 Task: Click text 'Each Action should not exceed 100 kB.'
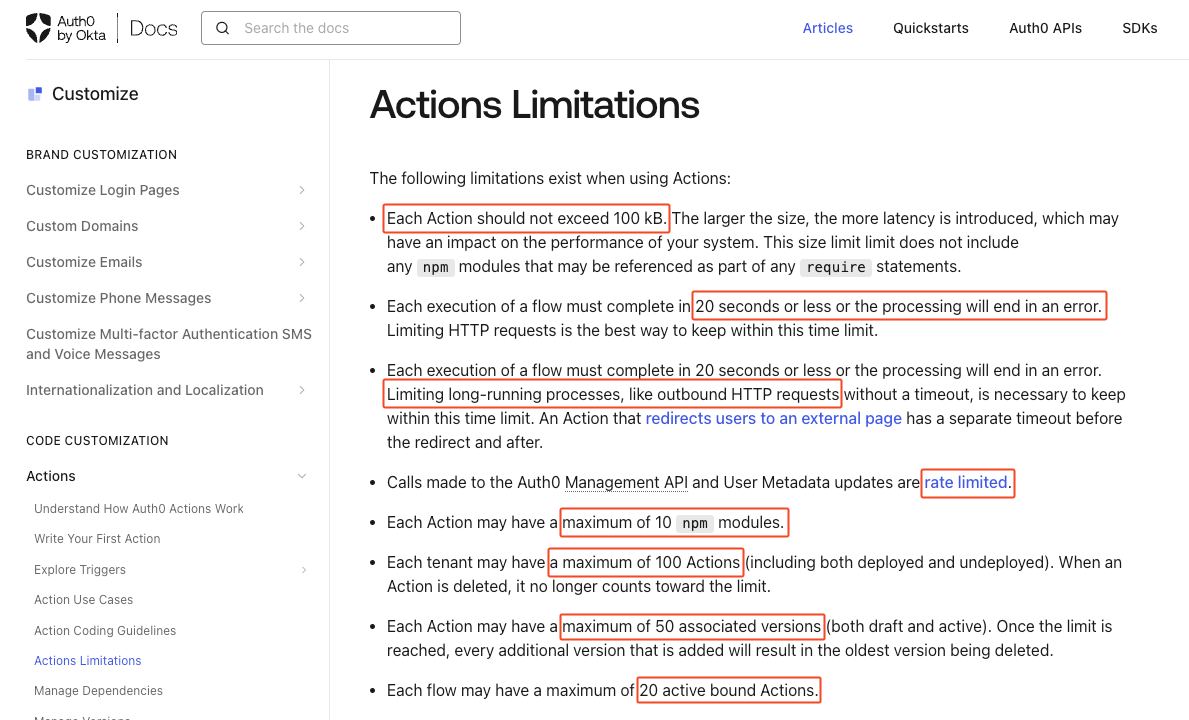click(526, 218)
